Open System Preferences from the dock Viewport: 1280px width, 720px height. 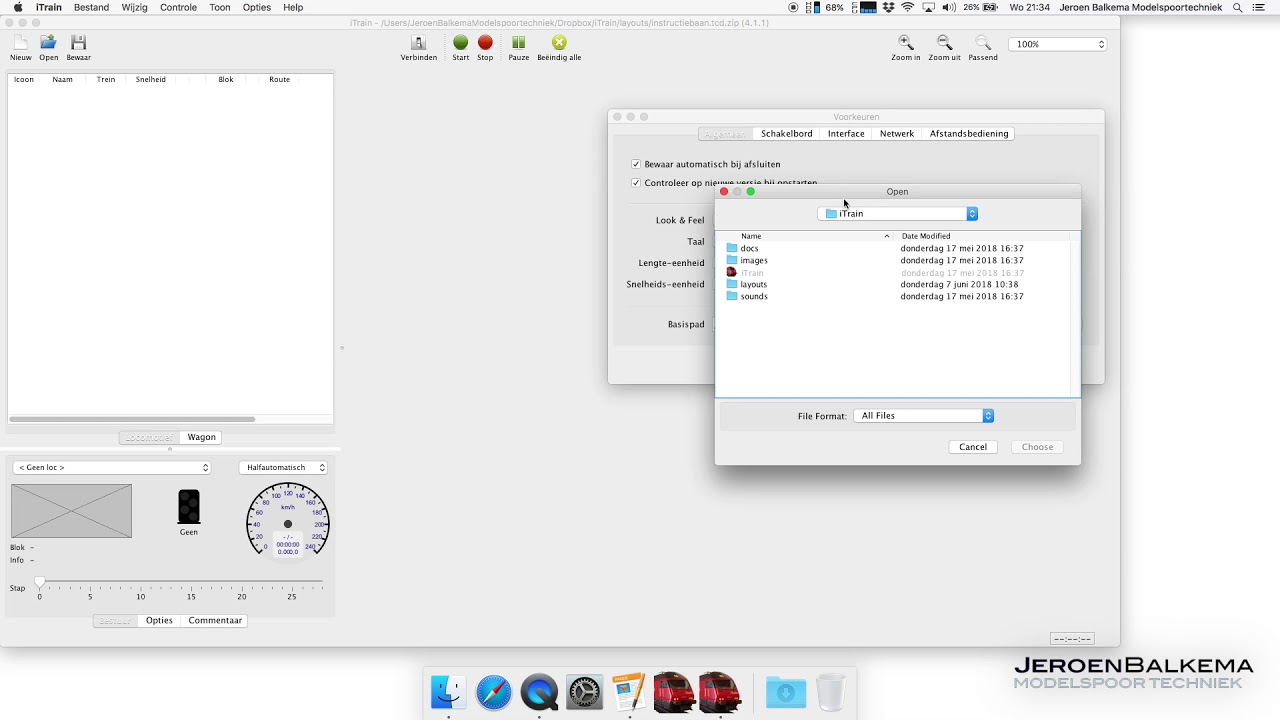click(584, 692)
